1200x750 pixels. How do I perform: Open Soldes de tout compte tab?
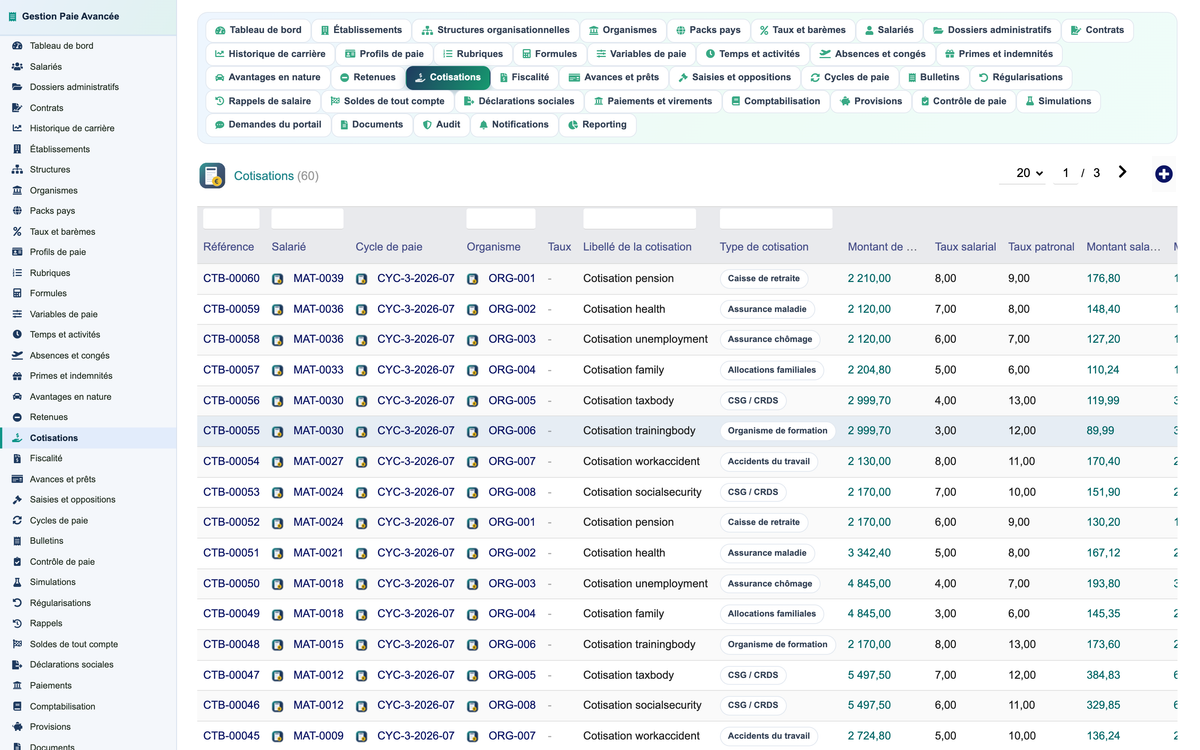pyautogui.click(x=387, y=101)
